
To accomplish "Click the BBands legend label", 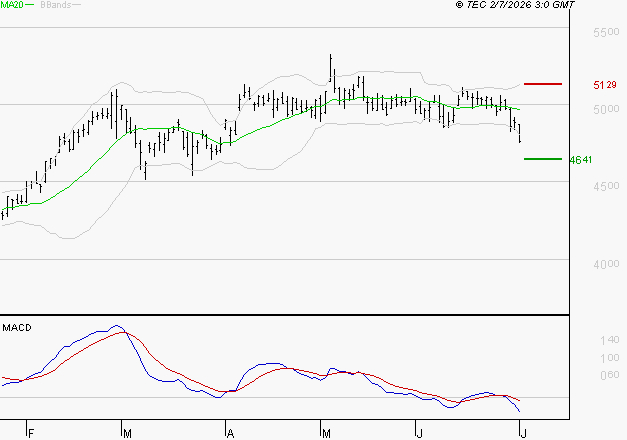I will point(56,5).
